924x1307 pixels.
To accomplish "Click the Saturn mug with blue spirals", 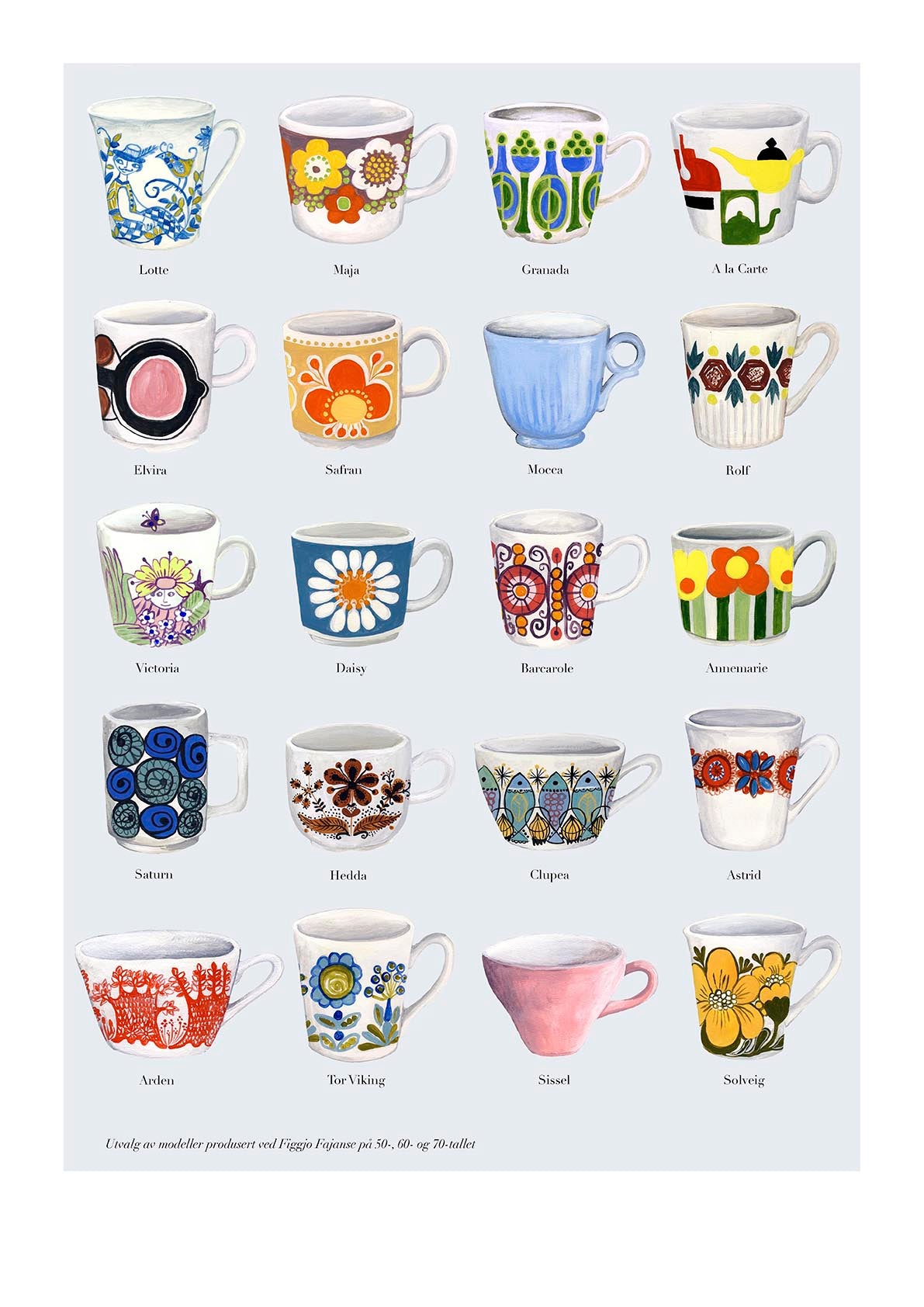I will click(172, 776).
